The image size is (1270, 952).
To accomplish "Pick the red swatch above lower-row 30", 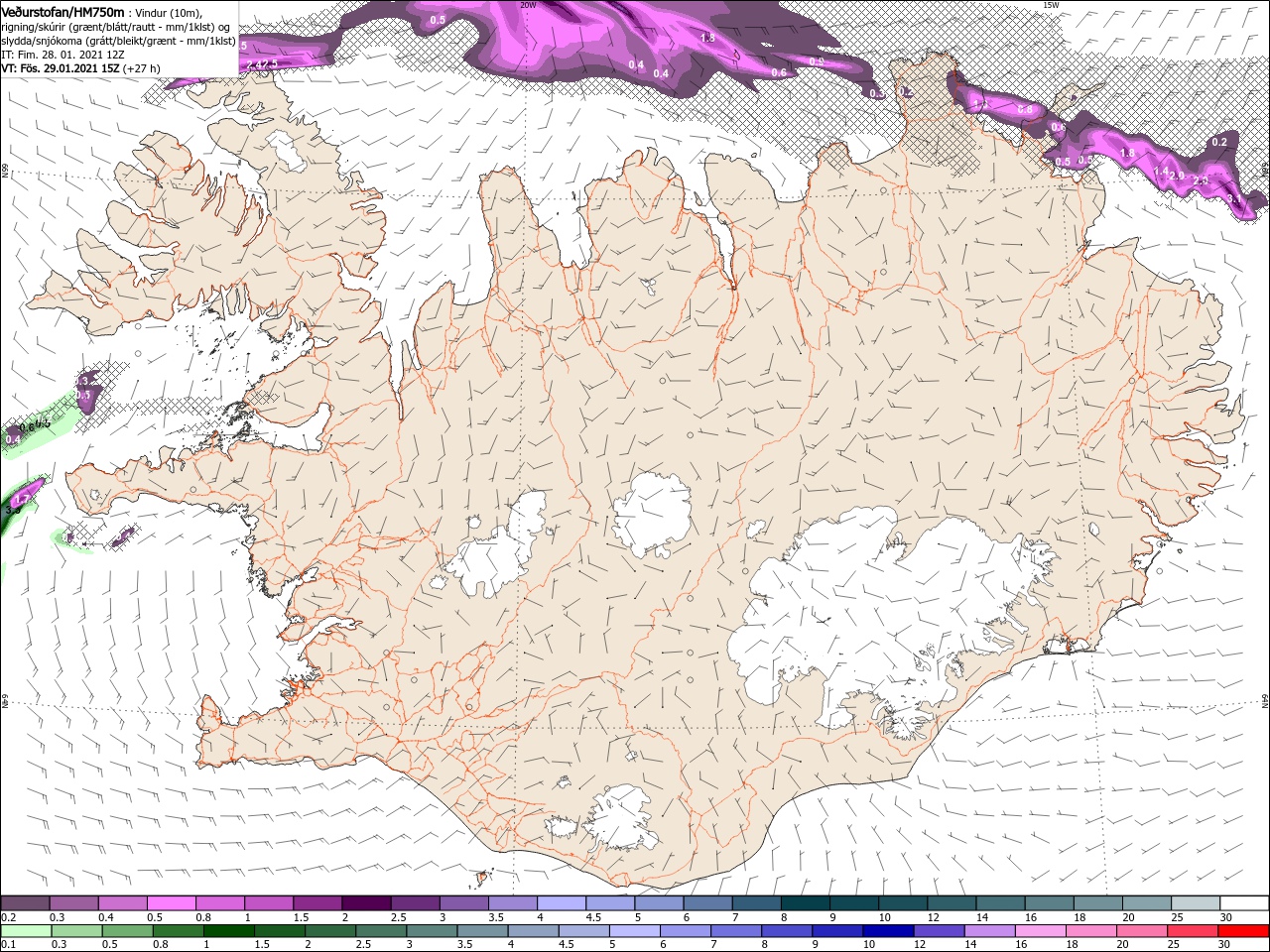I will click(x=1244, y=931).
